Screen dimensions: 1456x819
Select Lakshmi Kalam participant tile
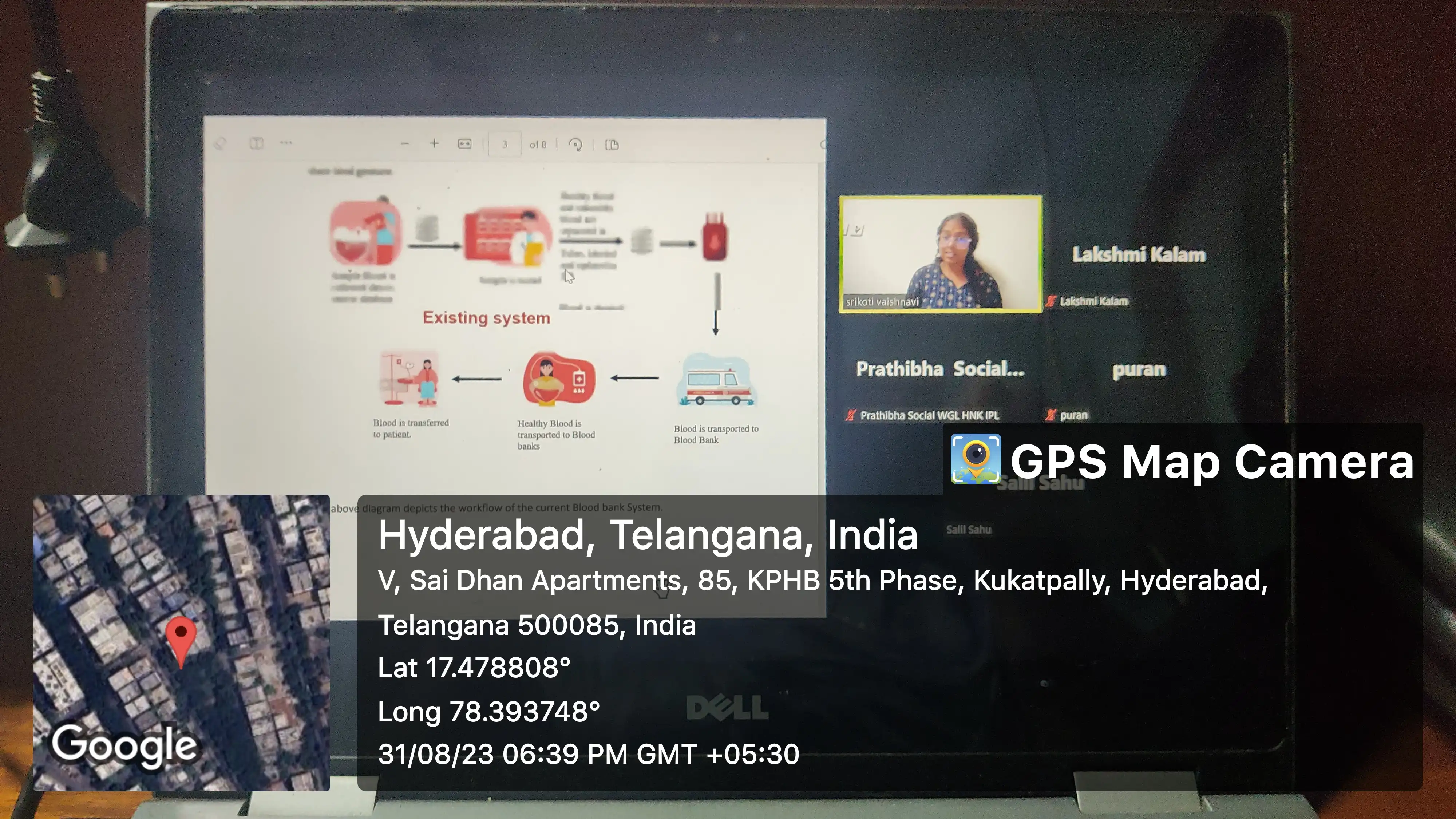[1138, 254]
